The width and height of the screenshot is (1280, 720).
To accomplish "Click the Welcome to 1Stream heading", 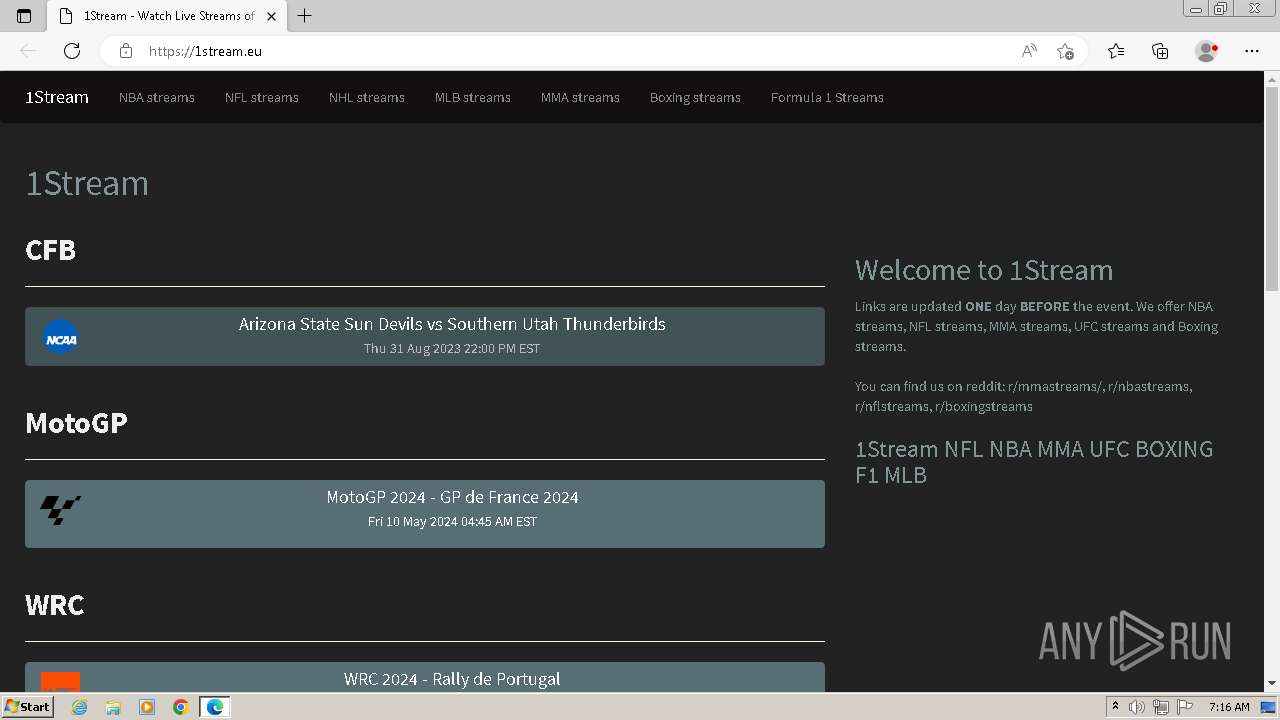I will click(x=984, y=270).
